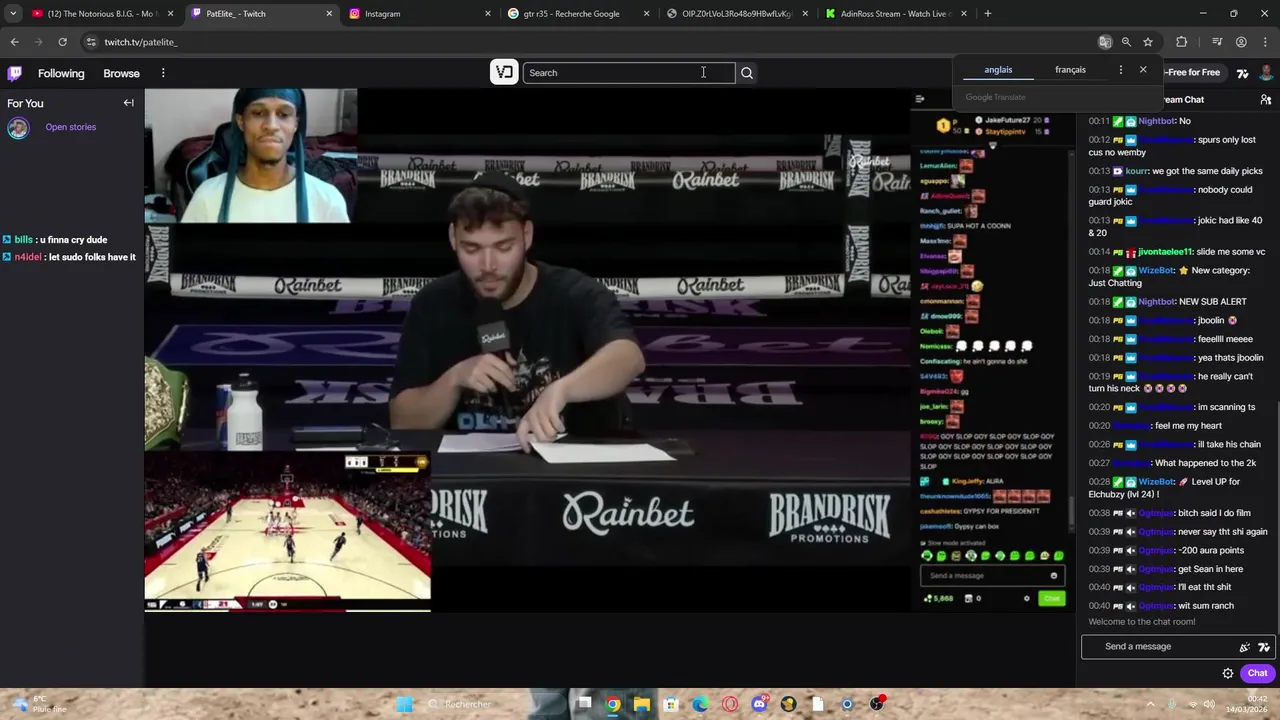Screen dimensions: 1280x720
Task: Focus the Send a message field
Action: [1177, 647]
